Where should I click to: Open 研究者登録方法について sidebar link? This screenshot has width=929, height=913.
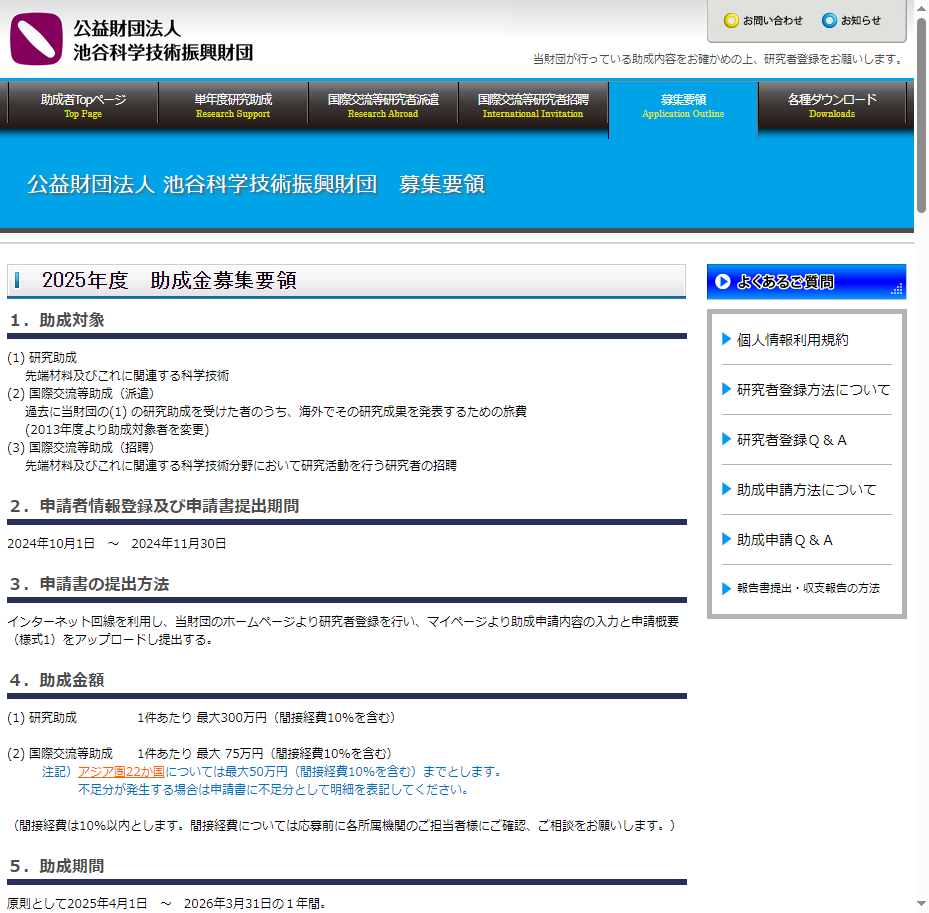coord(813,390)
